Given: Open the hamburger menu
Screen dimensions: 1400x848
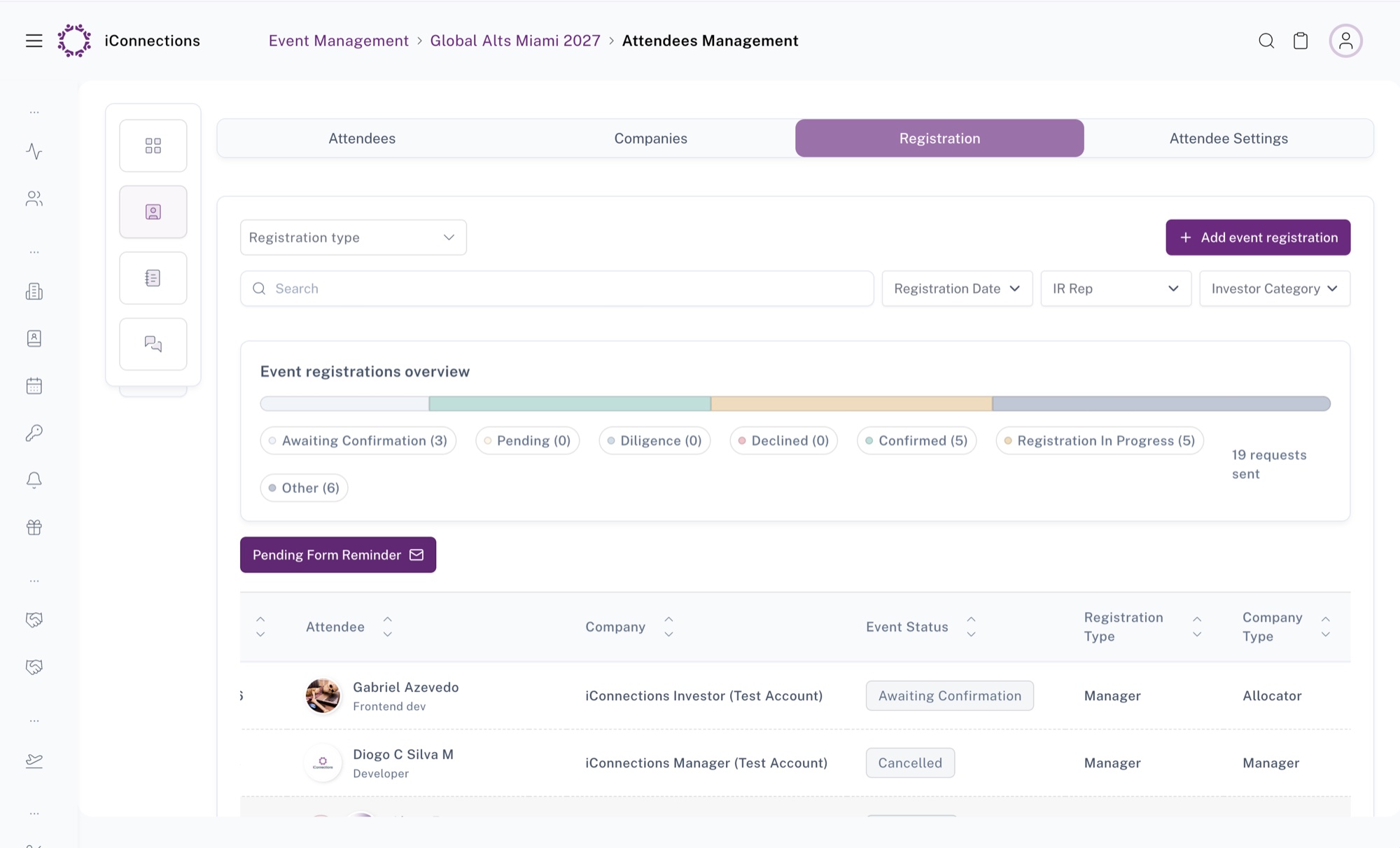Looking at the screenshot, I should pos(34,41).
